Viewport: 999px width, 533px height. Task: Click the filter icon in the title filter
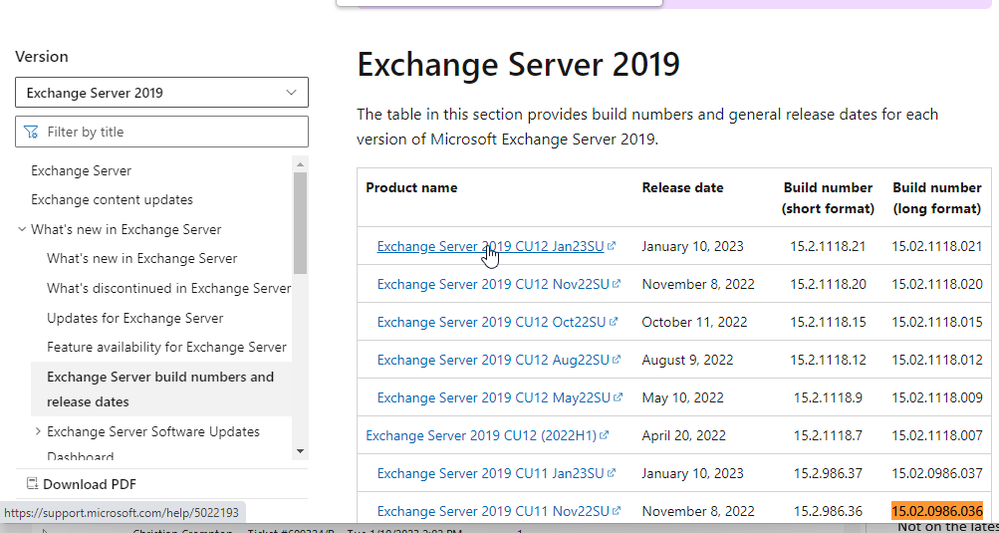pyautogui.click(x=31, y=132)
